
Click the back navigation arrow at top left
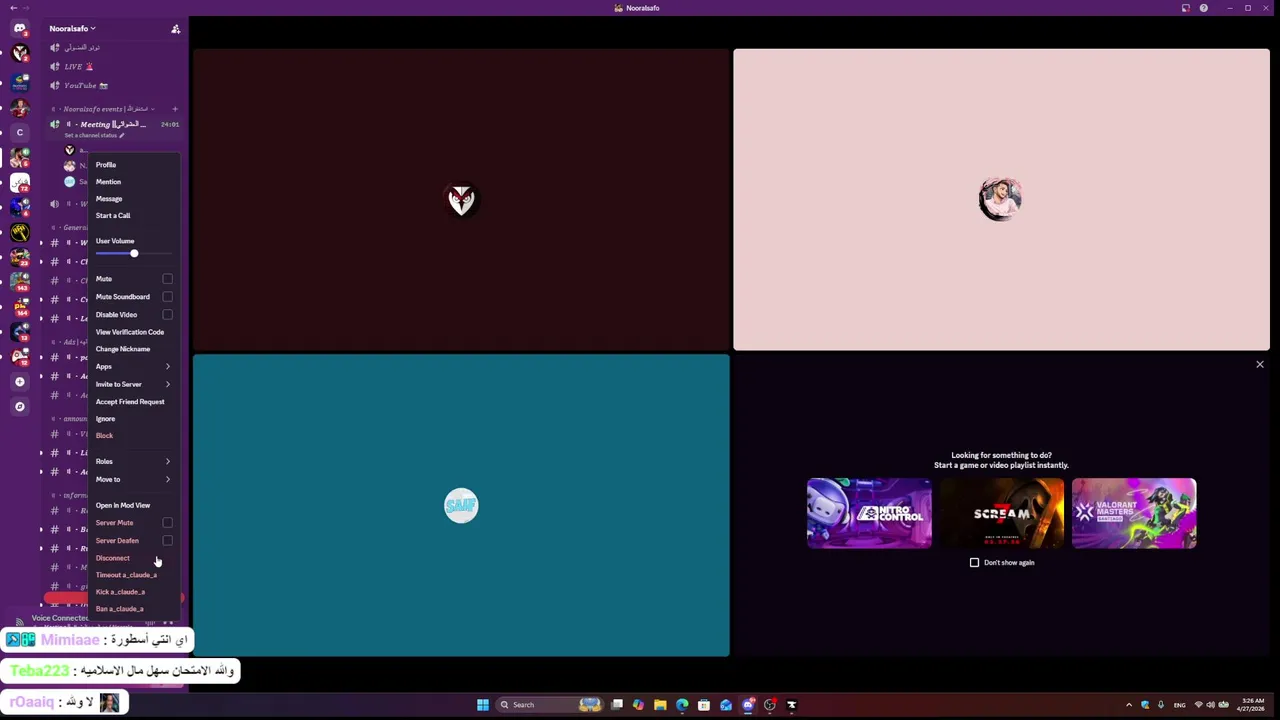tap(13, 8)
